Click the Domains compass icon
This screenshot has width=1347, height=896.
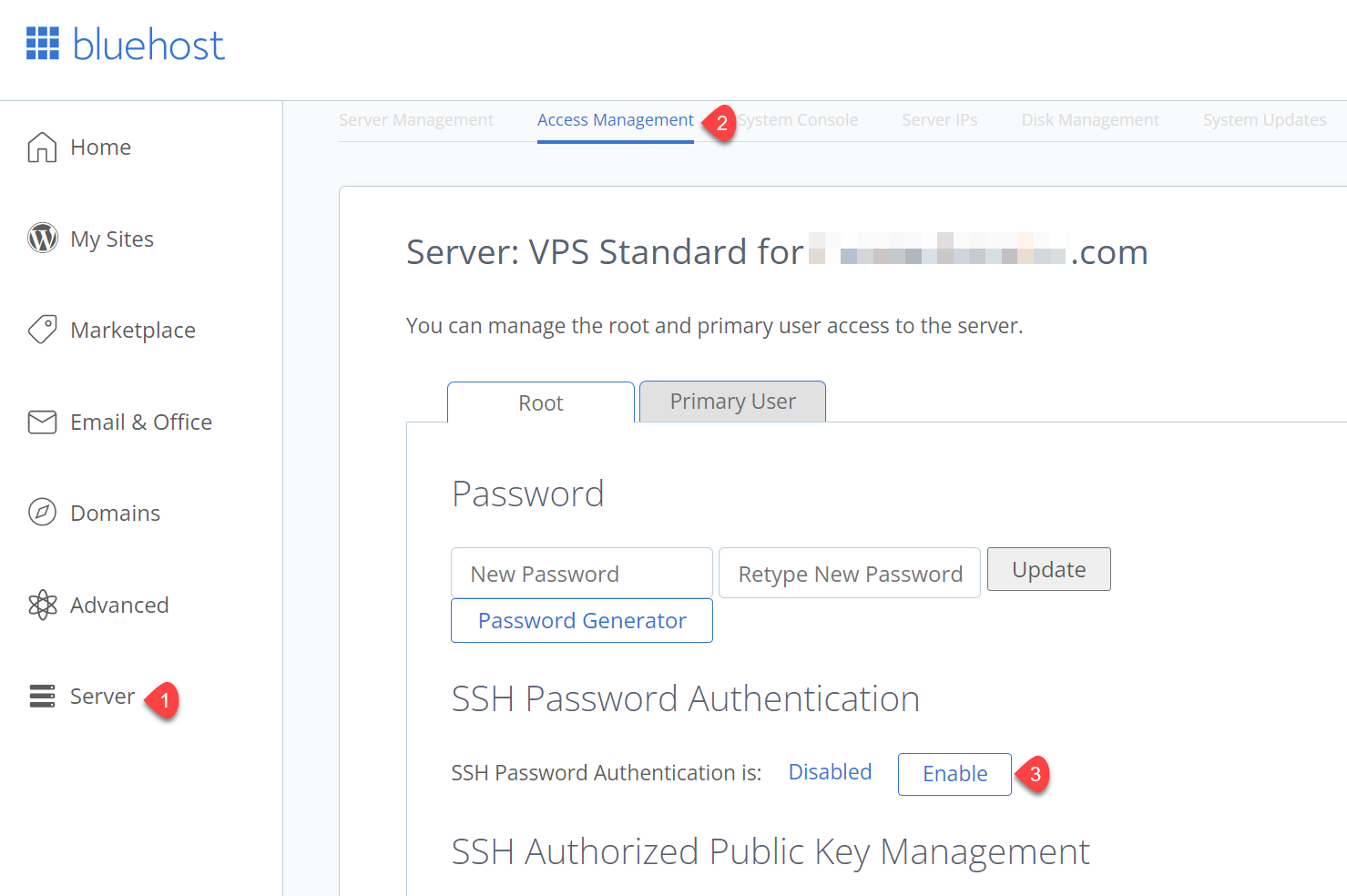(42, 513)
